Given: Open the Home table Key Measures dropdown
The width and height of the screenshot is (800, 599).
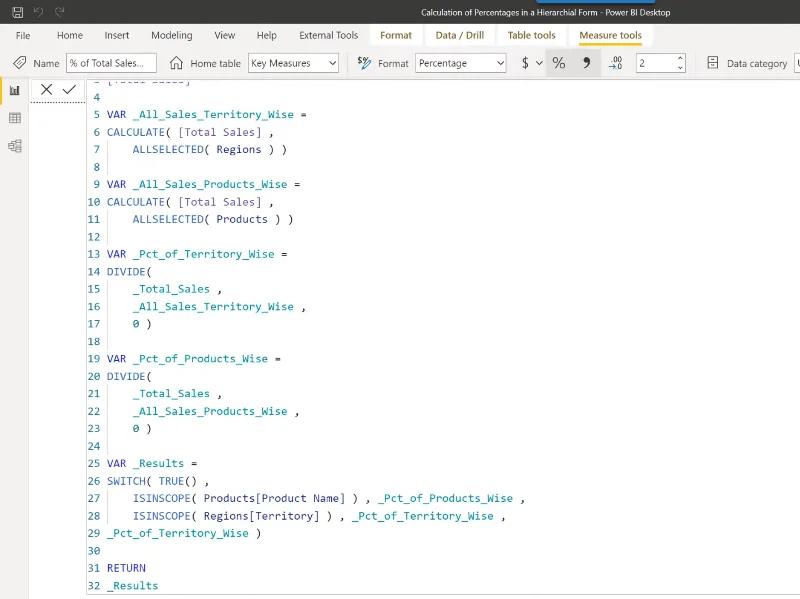Looking at the screenshot, I should (x=293, y=63).
